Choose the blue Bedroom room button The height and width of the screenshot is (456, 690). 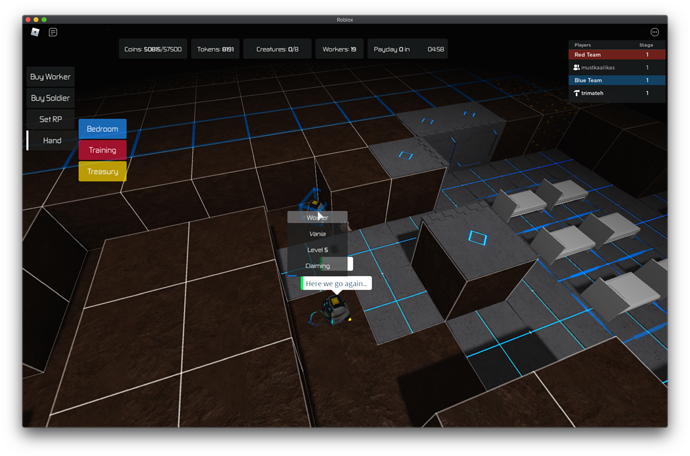click(x=103, y=129)
